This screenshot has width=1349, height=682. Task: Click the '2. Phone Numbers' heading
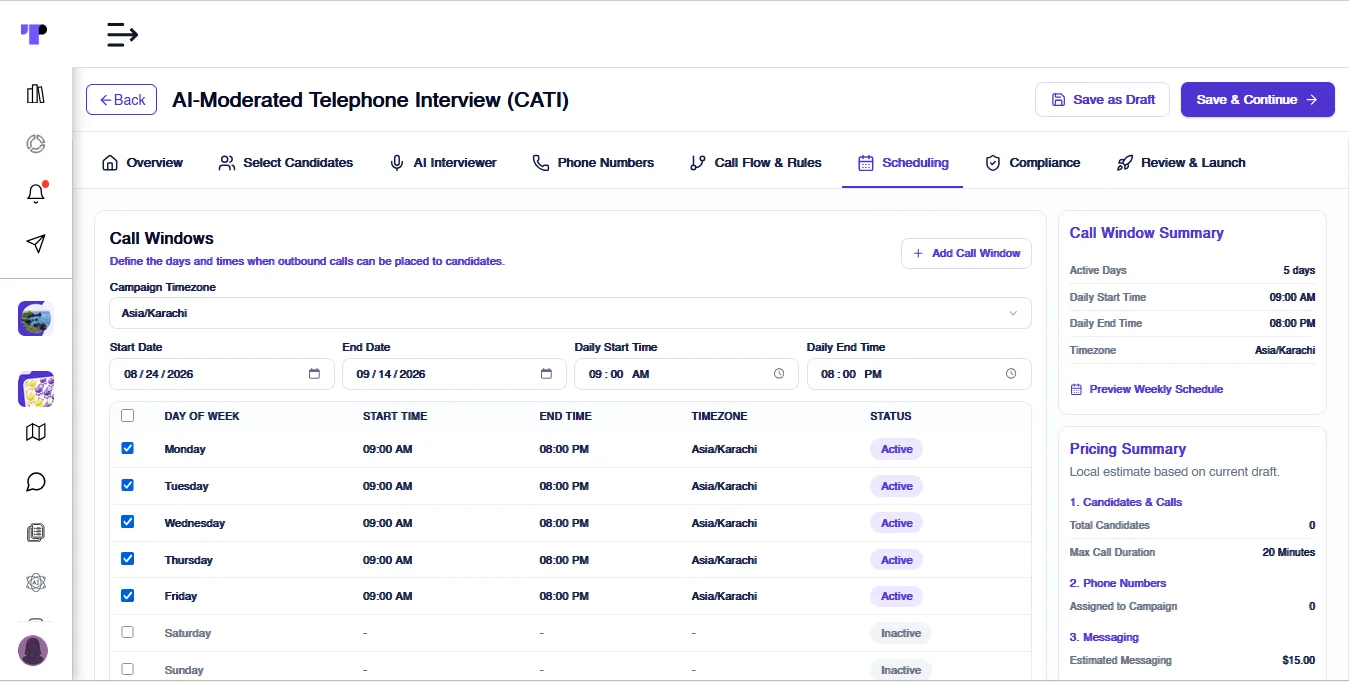1118,583
